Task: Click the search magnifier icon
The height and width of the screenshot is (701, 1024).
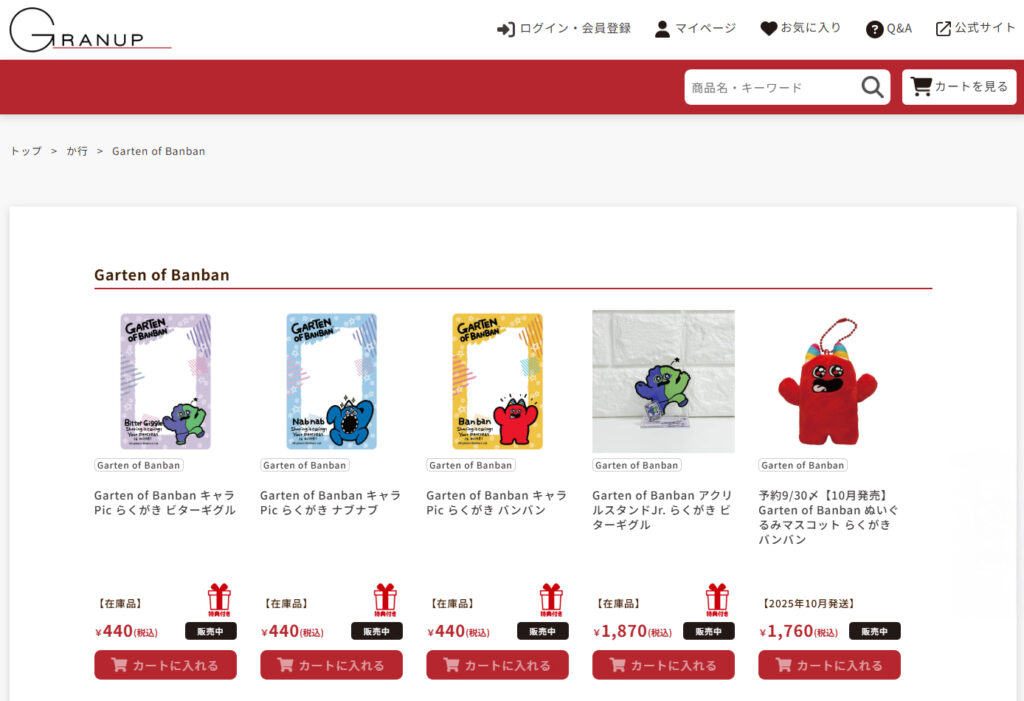Action: pyautogui.click(x=872, y=87)
